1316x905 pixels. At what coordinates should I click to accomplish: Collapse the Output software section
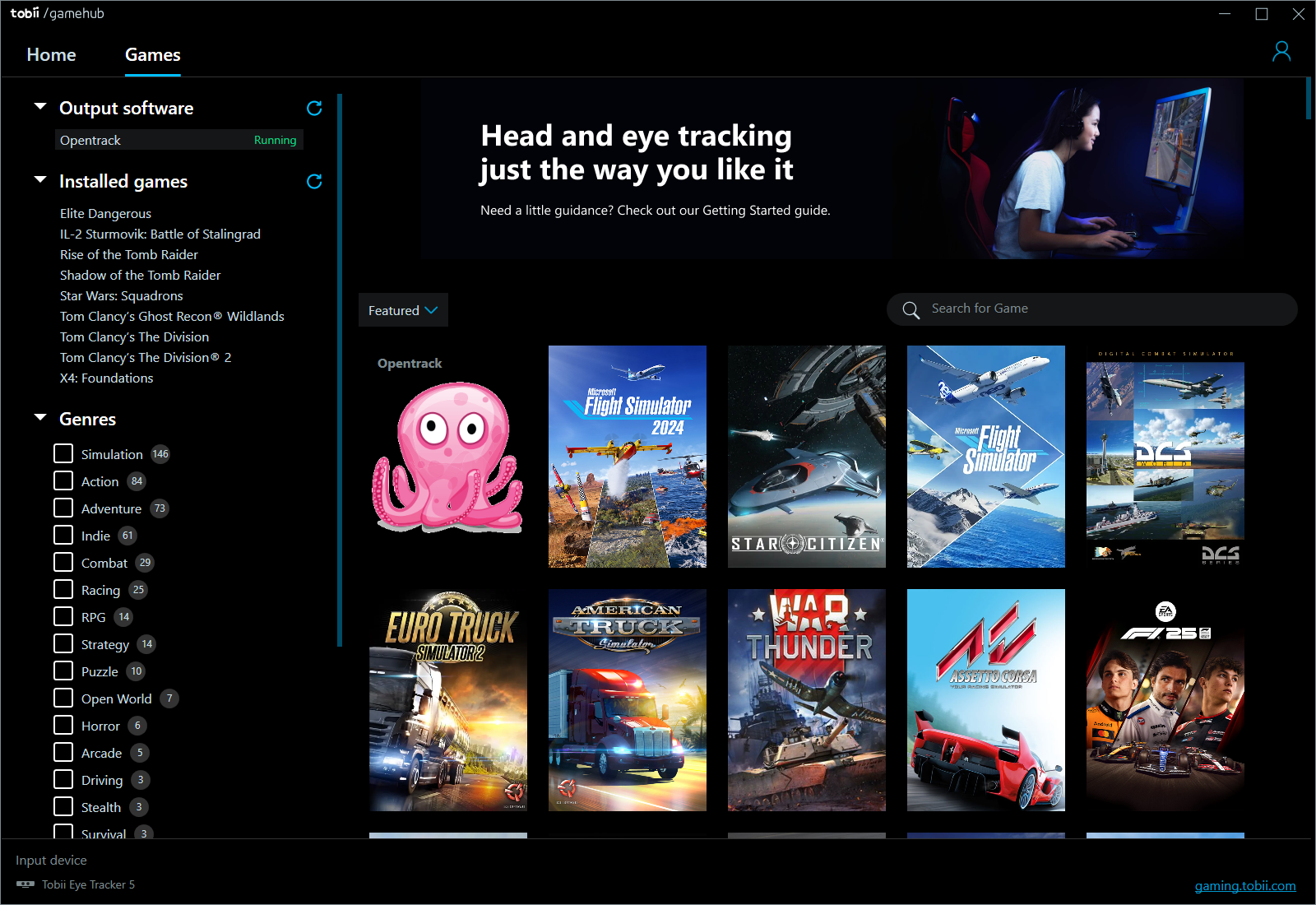click(40, 106)
